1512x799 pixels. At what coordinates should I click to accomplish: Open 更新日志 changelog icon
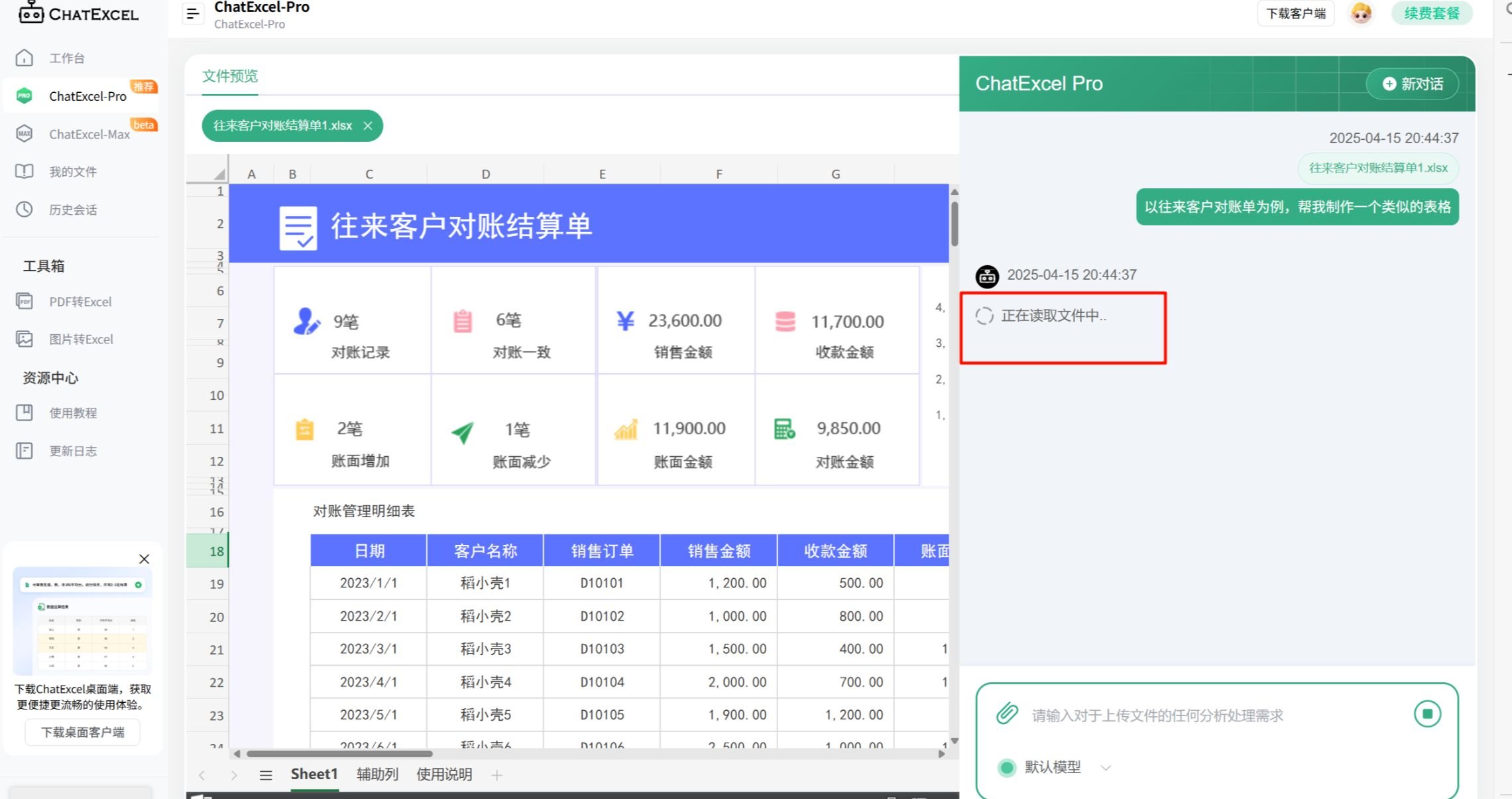point(25,451)
